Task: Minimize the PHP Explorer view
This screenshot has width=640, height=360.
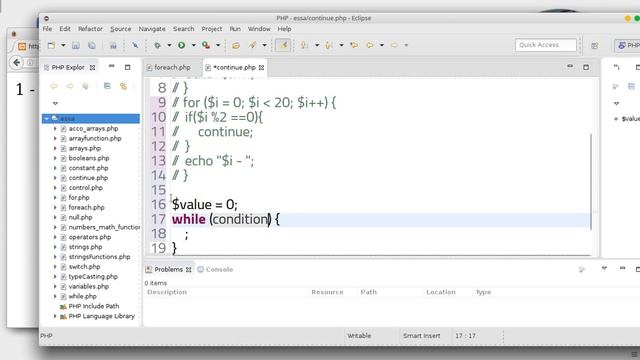Action: (111, 67)
